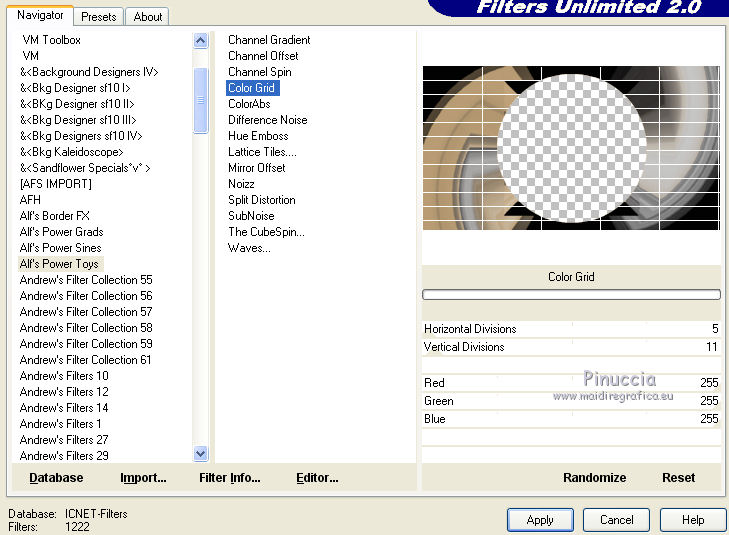Select the Channel Offset filter
The height and width of the screenshot is (535, 729).
click(x=263, y=56)
